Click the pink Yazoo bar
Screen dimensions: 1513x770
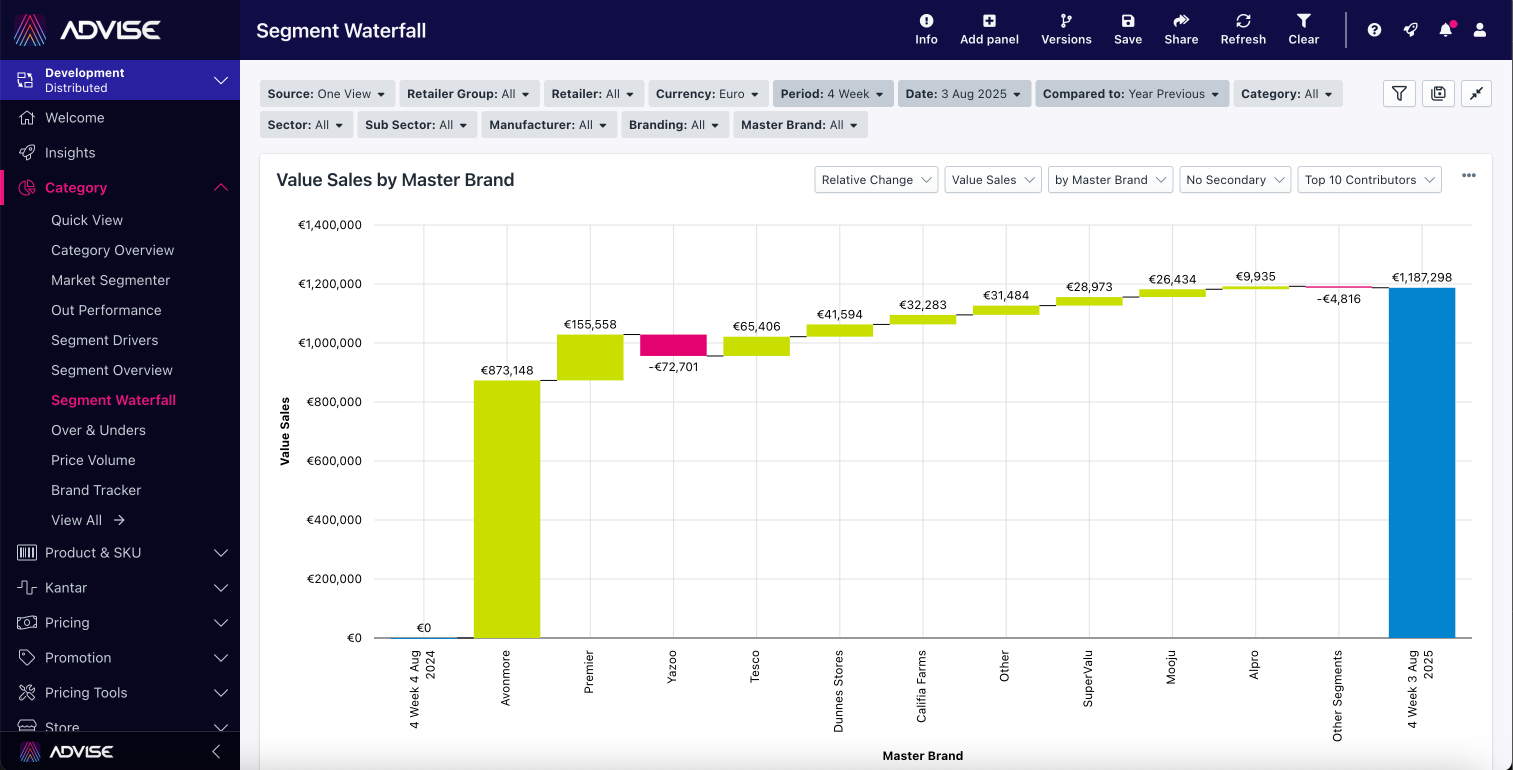673,345
